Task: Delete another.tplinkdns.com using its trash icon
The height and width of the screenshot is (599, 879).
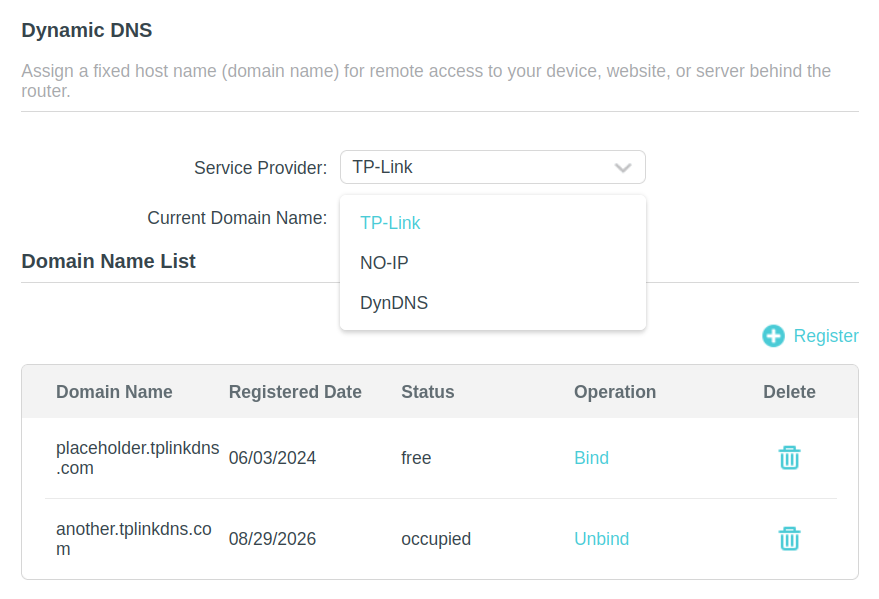Action: (789, 538)
